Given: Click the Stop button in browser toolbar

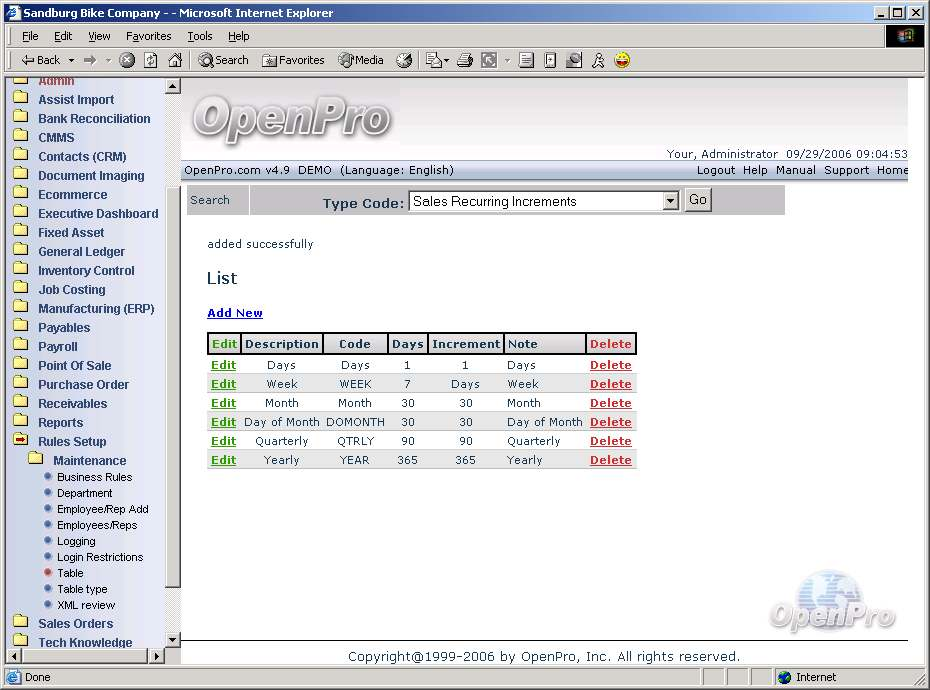Looking at the screenshot, I should click(127, 60).
